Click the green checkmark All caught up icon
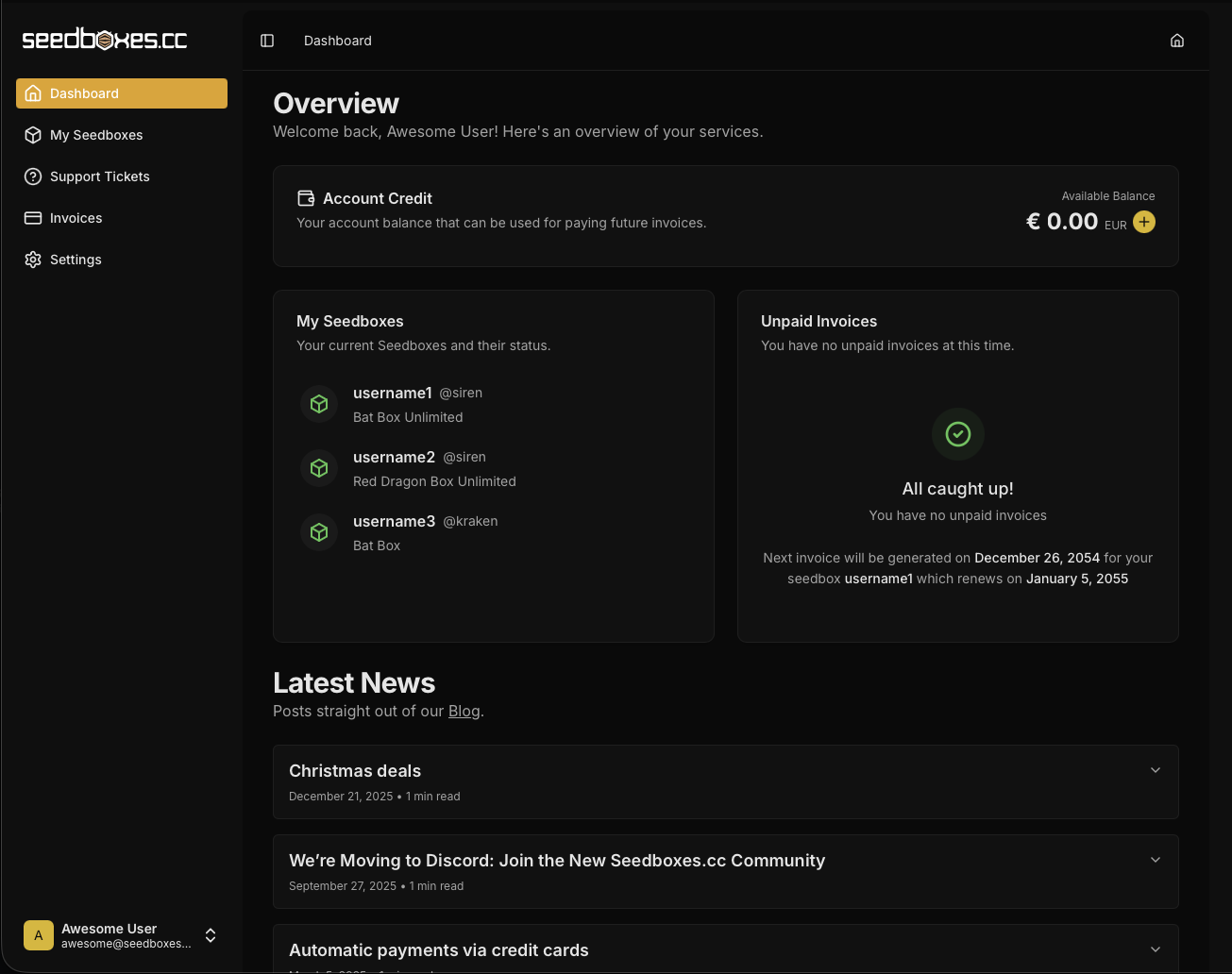The height and width of the screenshot is (974, 1232). (x=957, y=434)
